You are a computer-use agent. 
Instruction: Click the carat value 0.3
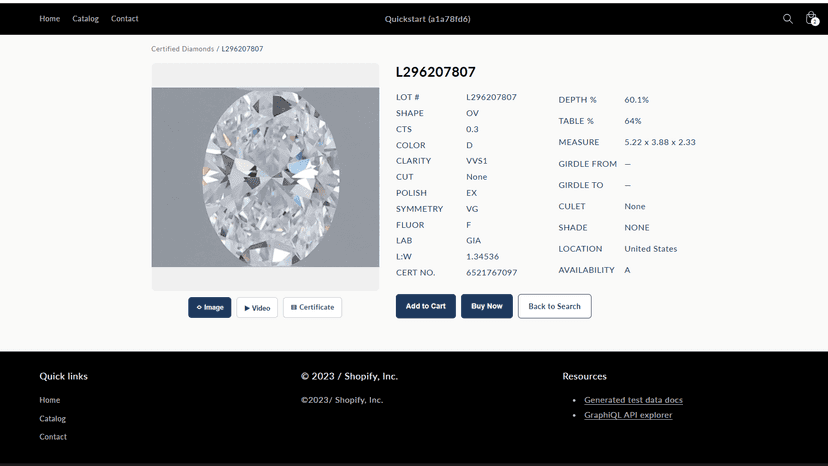(472, 129)
